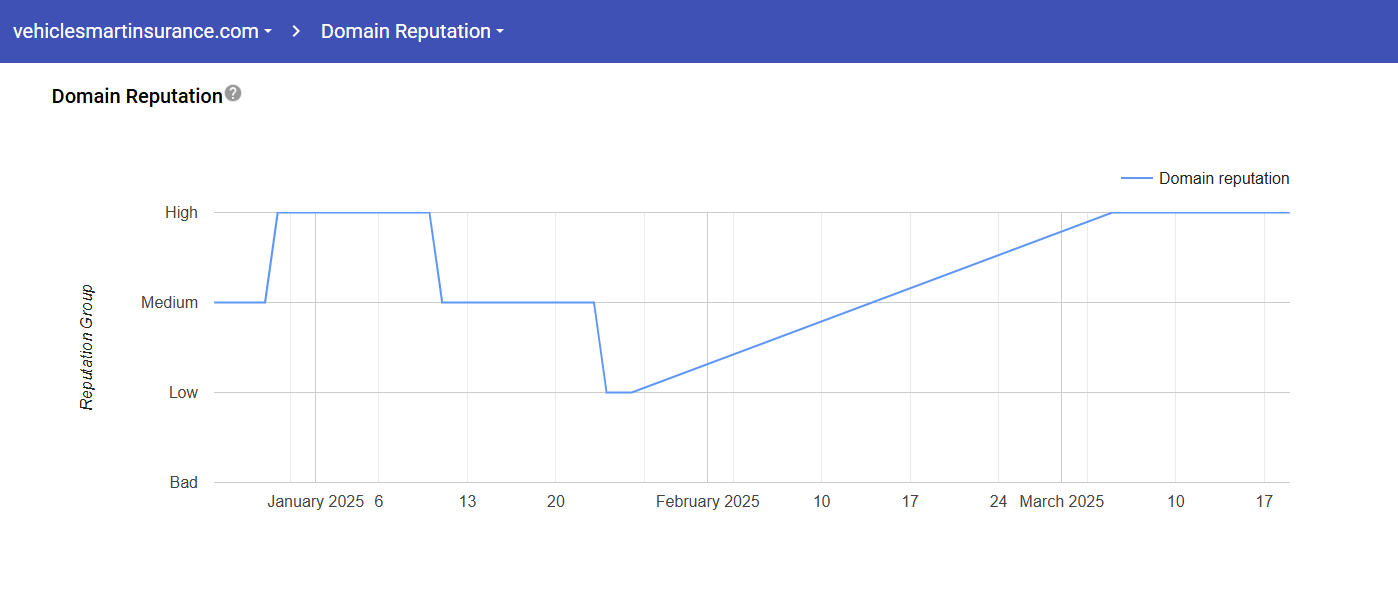Open the vehiclesmartinsurance.com domain dropdown
The height and width of the screenshot is (609, 1398).
142,31
